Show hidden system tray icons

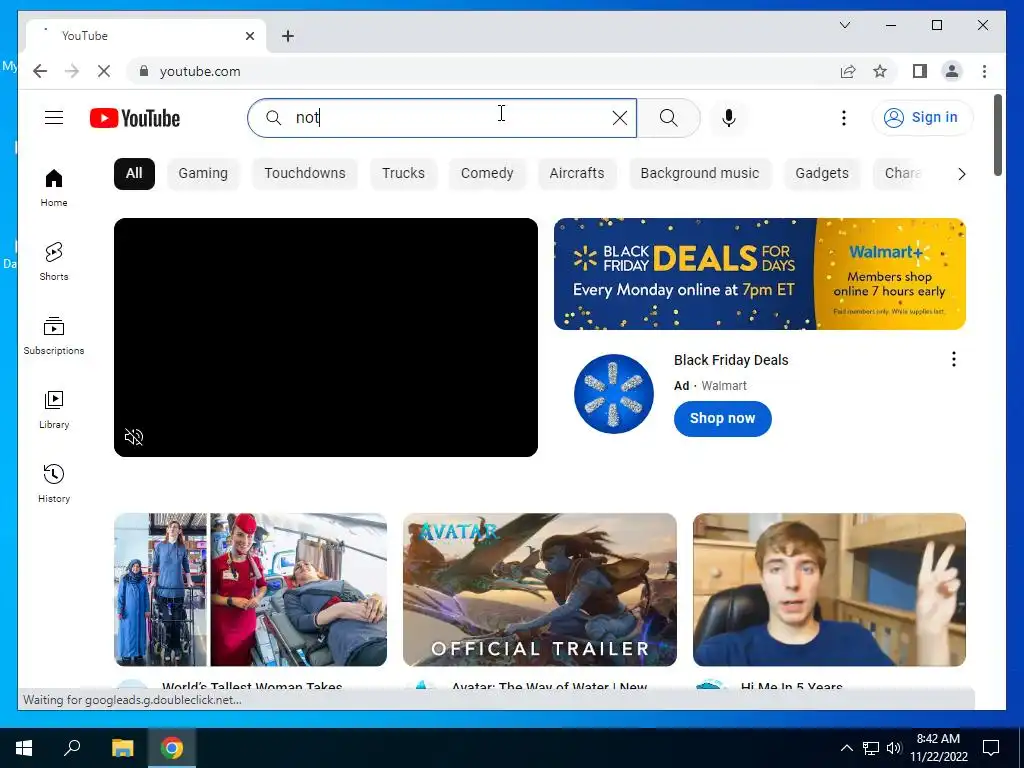(846, 748)
